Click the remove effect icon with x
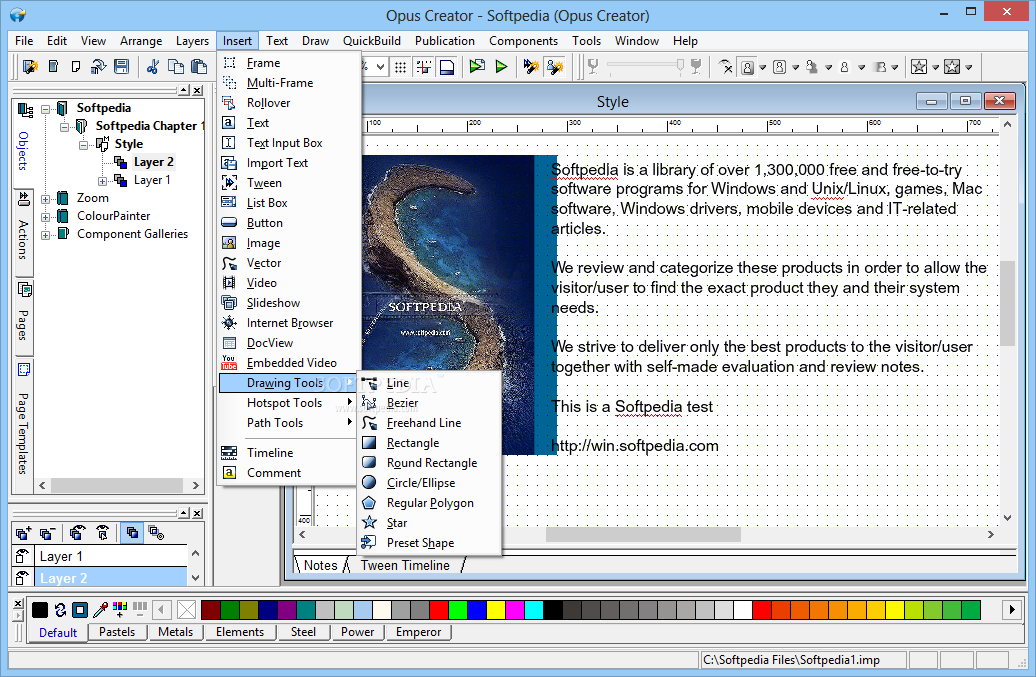This screenshot has width=1036, height=677. pos(726,67)
